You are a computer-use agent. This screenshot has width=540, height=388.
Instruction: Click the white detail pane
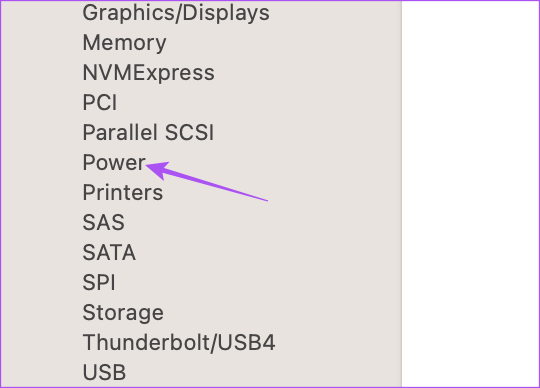point(470,194)
